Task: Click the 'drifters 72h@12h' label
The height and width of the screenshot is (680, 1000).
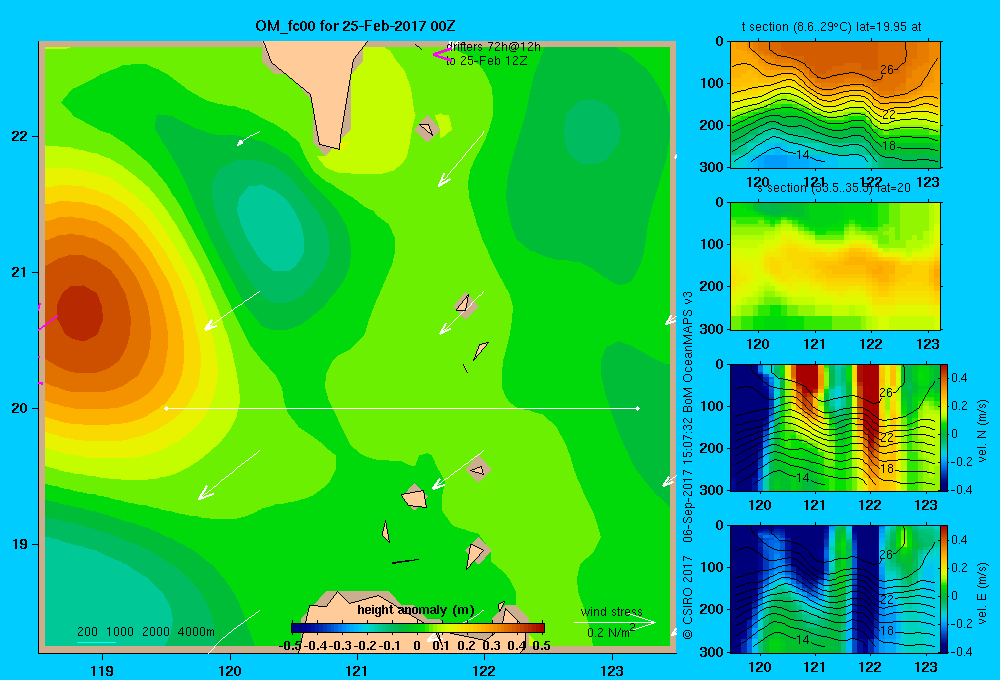Action: pos(494,47)
